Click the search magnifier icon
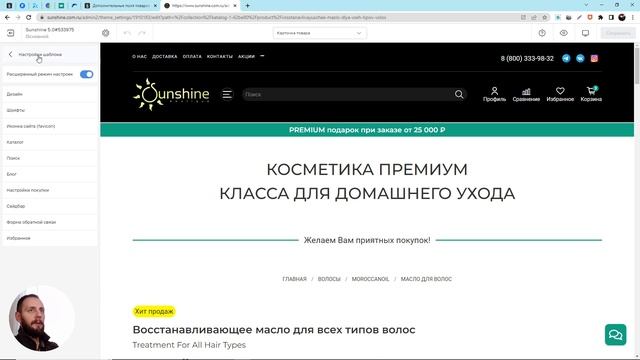 click(x=459, y=94)
